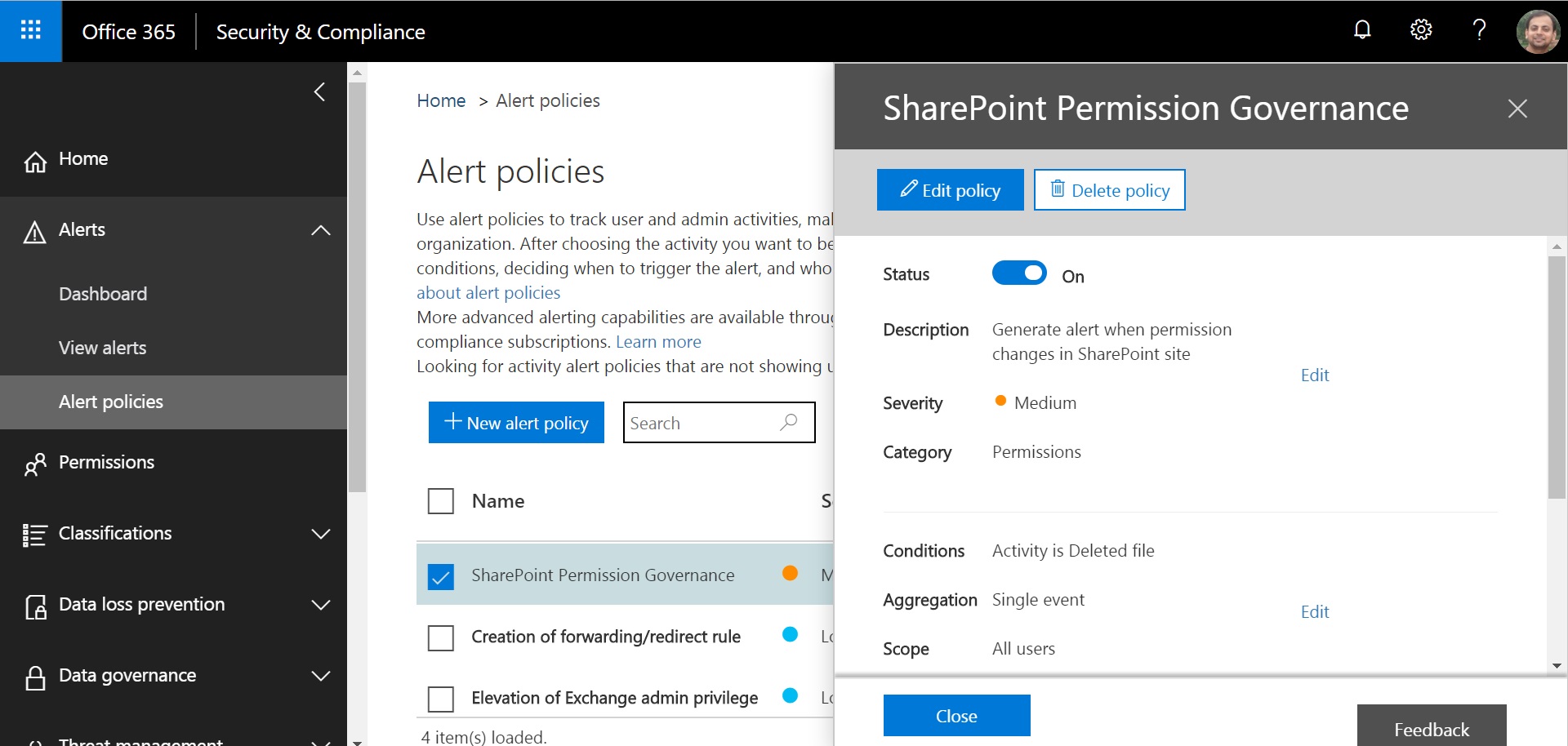This screenshot has height=746, width=1568.
Task: Select Elevation of Exchange admin privilege row text
Action: click(x=614, y=698)
